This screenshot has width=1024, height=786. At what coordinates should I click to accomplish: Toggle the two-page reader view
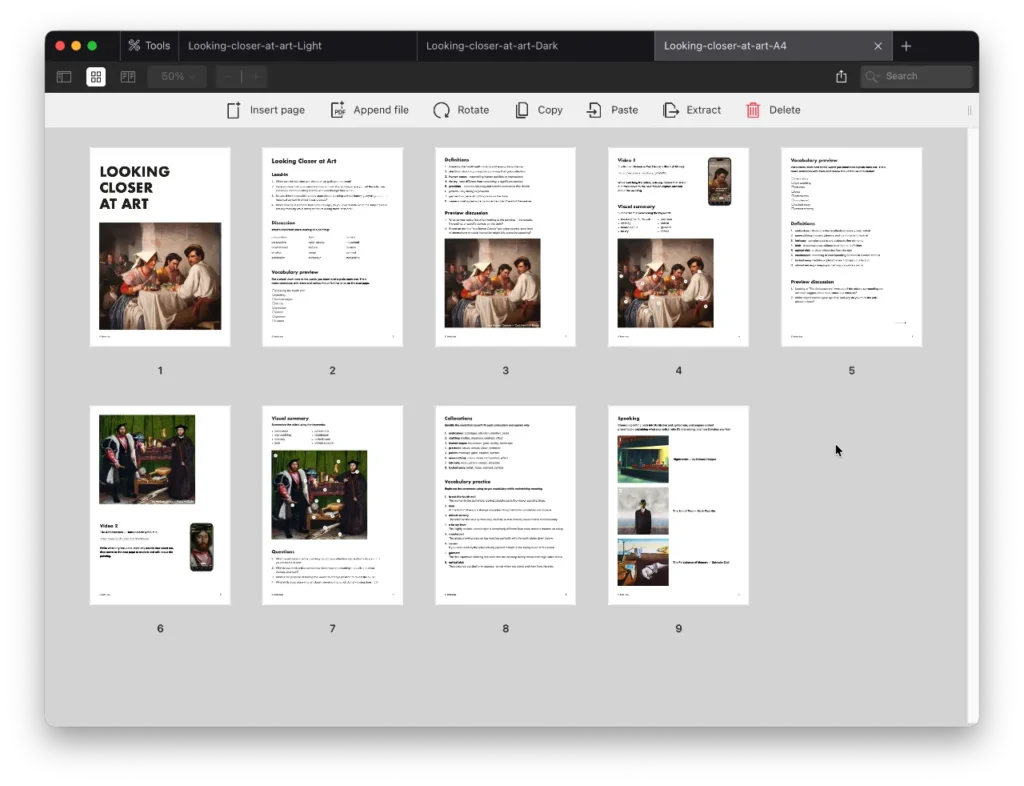click(128, 77)
